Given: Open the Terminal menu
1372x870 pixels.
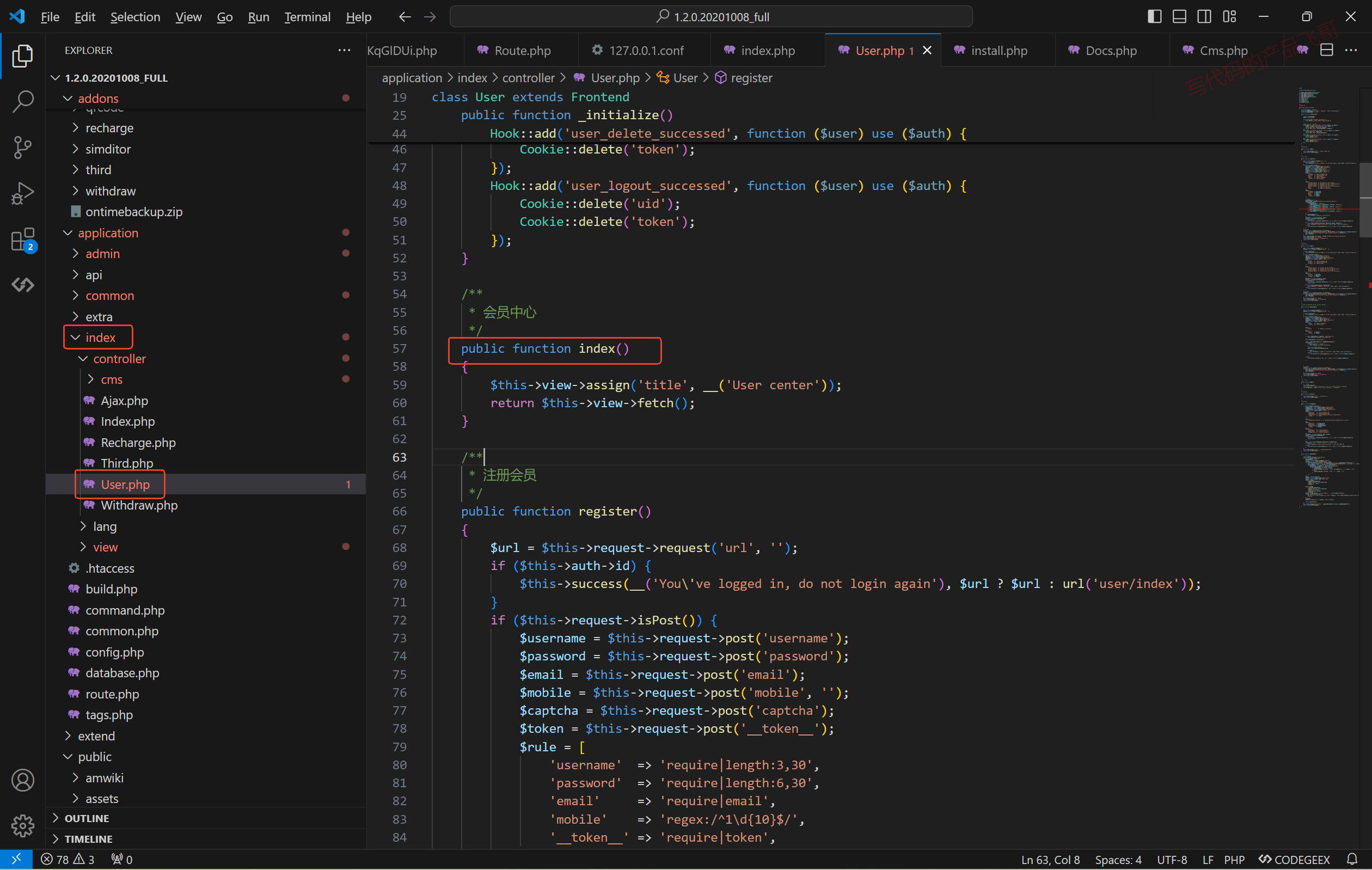Looking at the screenshot, I should (x=307, y=17).
